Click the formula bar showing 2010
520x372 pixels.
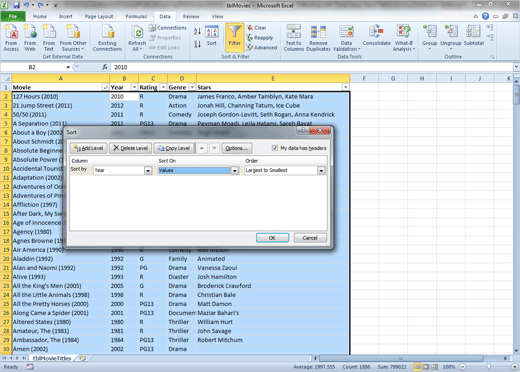click(312, 67)
